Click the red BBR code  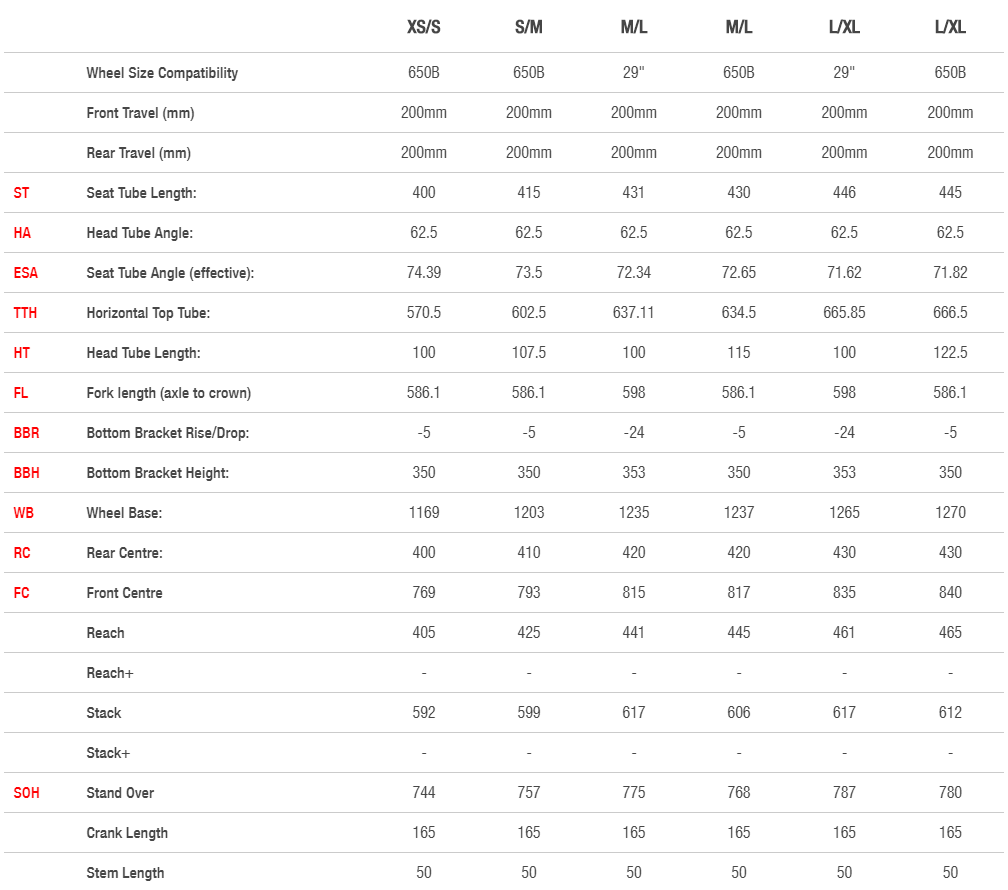pyautogui.click(x=27, y=433)
